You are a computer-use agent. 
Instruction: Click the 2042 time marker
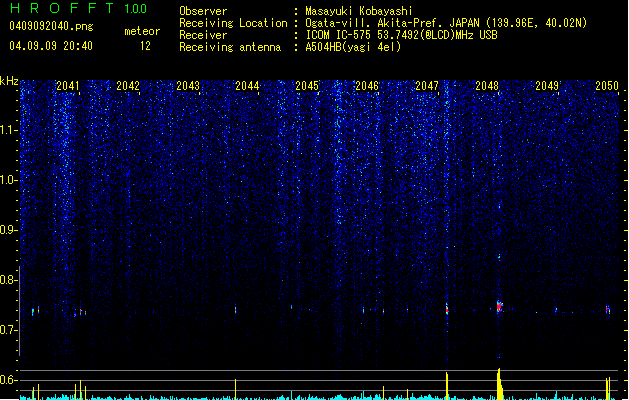128,86
